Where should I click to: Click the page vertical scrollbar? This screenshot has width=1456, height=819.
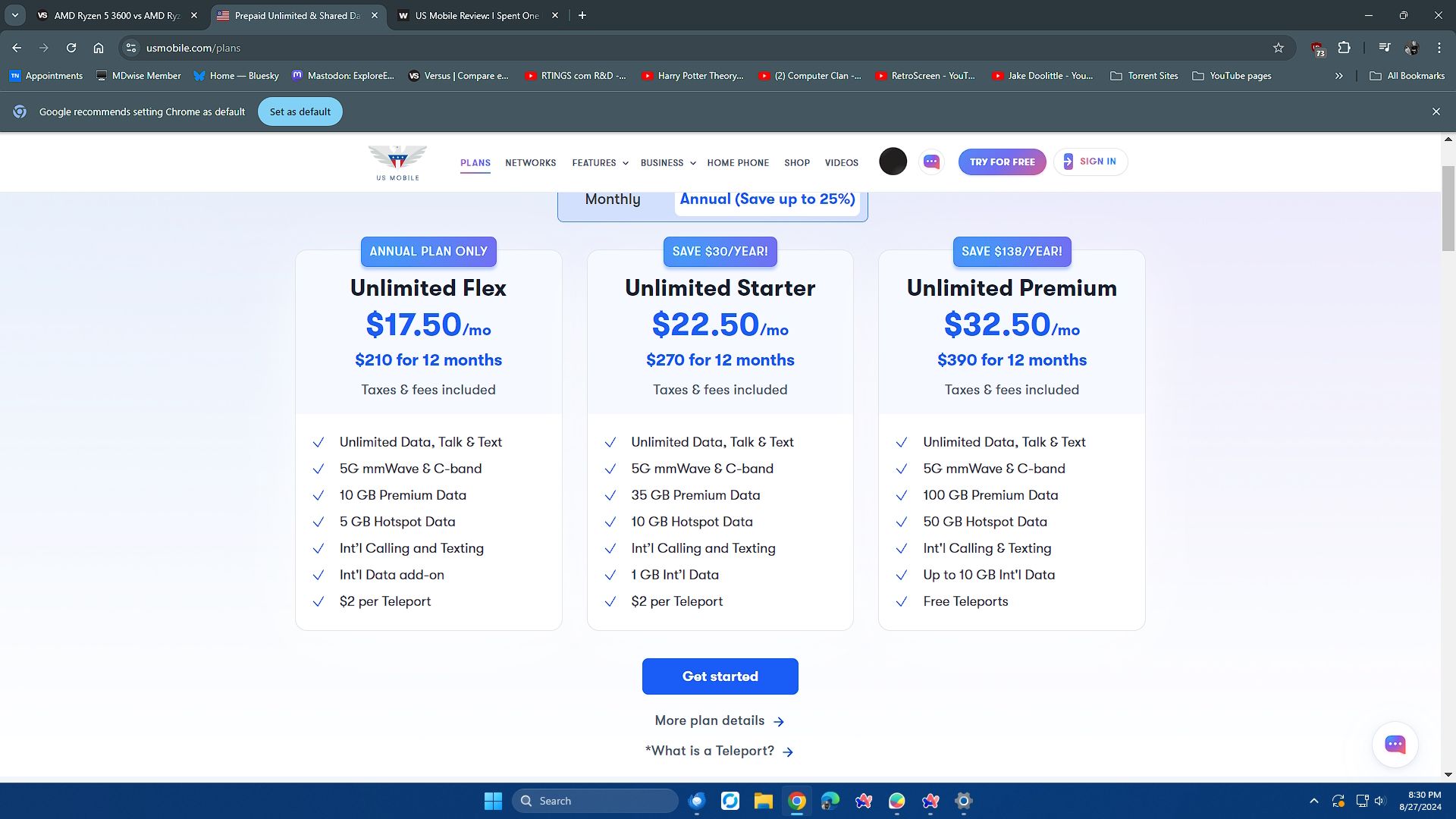pyautogui.click(x=1448, y=209)
